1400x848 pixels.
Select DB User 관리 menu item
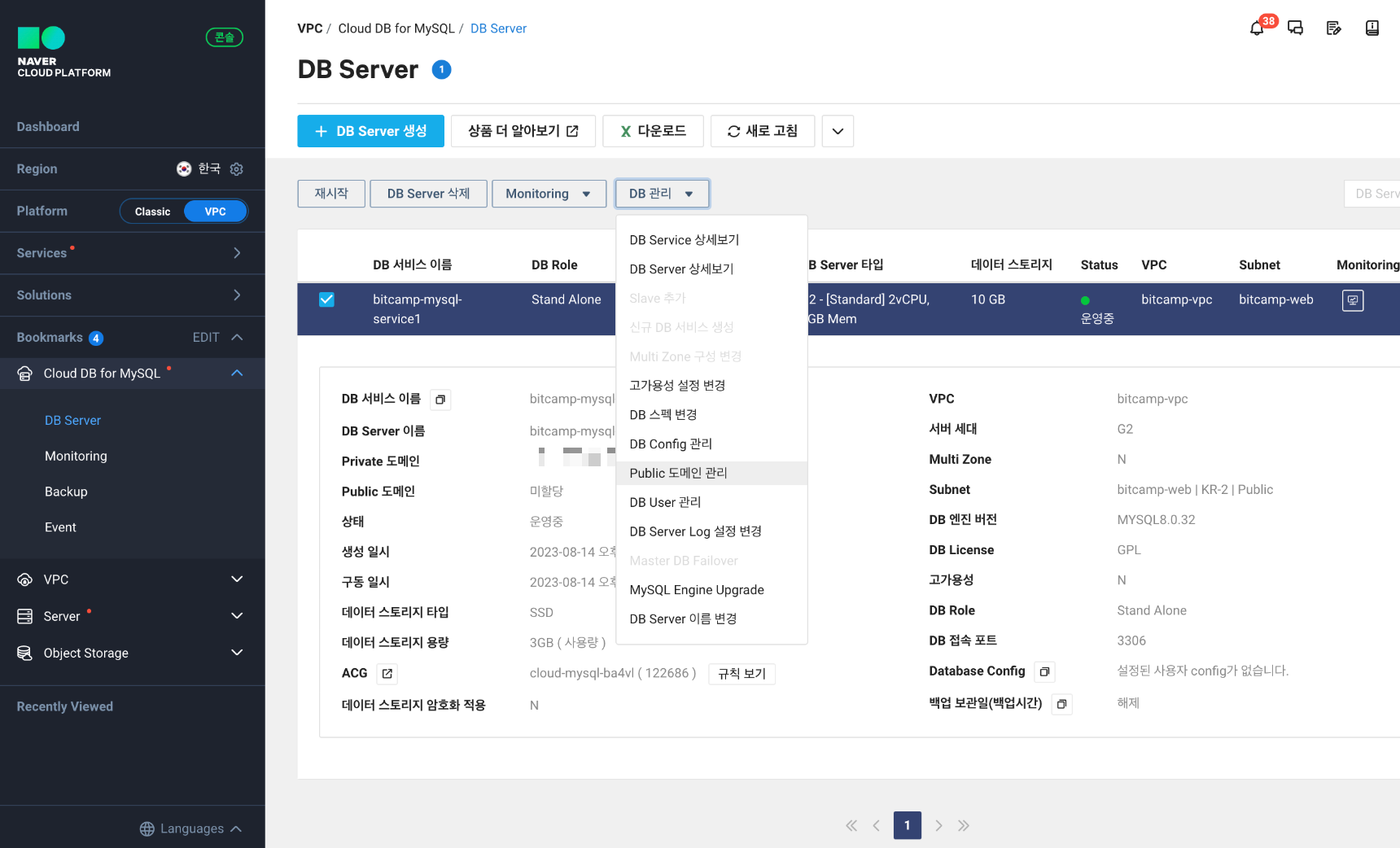point(712,503)
